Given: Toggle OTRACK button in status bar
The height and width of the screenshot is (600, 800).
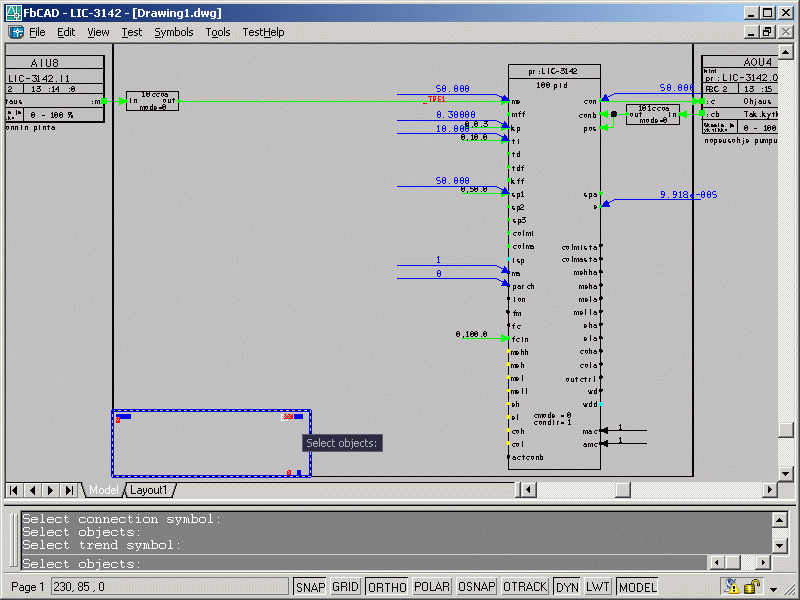Looking at the screenshot, I should pyautogui.click(x=525, y=587).
